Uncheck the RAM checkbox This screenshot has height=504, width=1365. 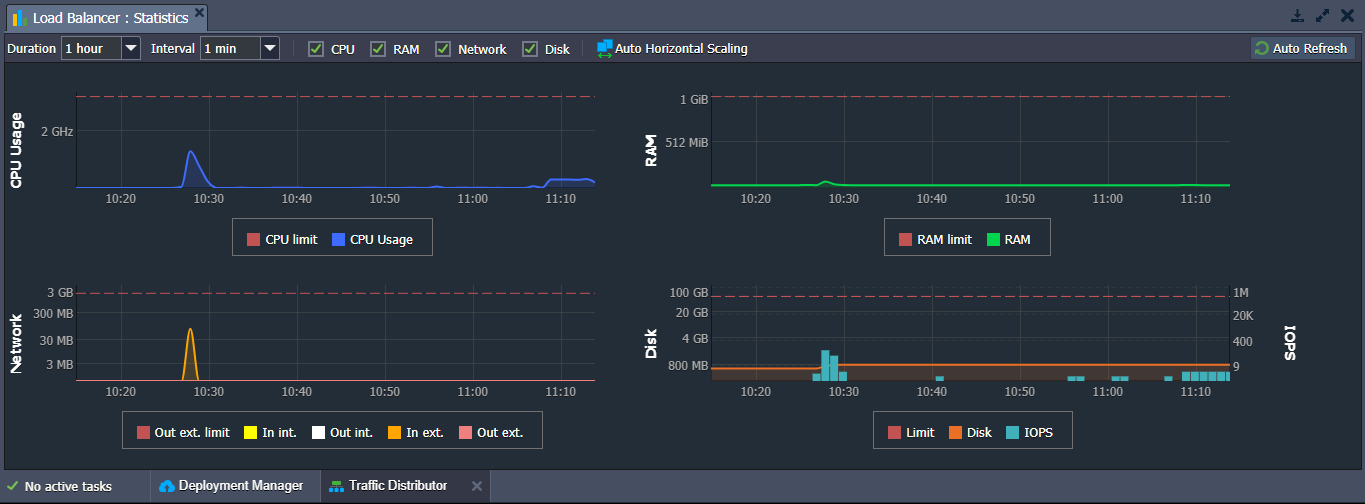pyautogui.click(x=378, y=48)
